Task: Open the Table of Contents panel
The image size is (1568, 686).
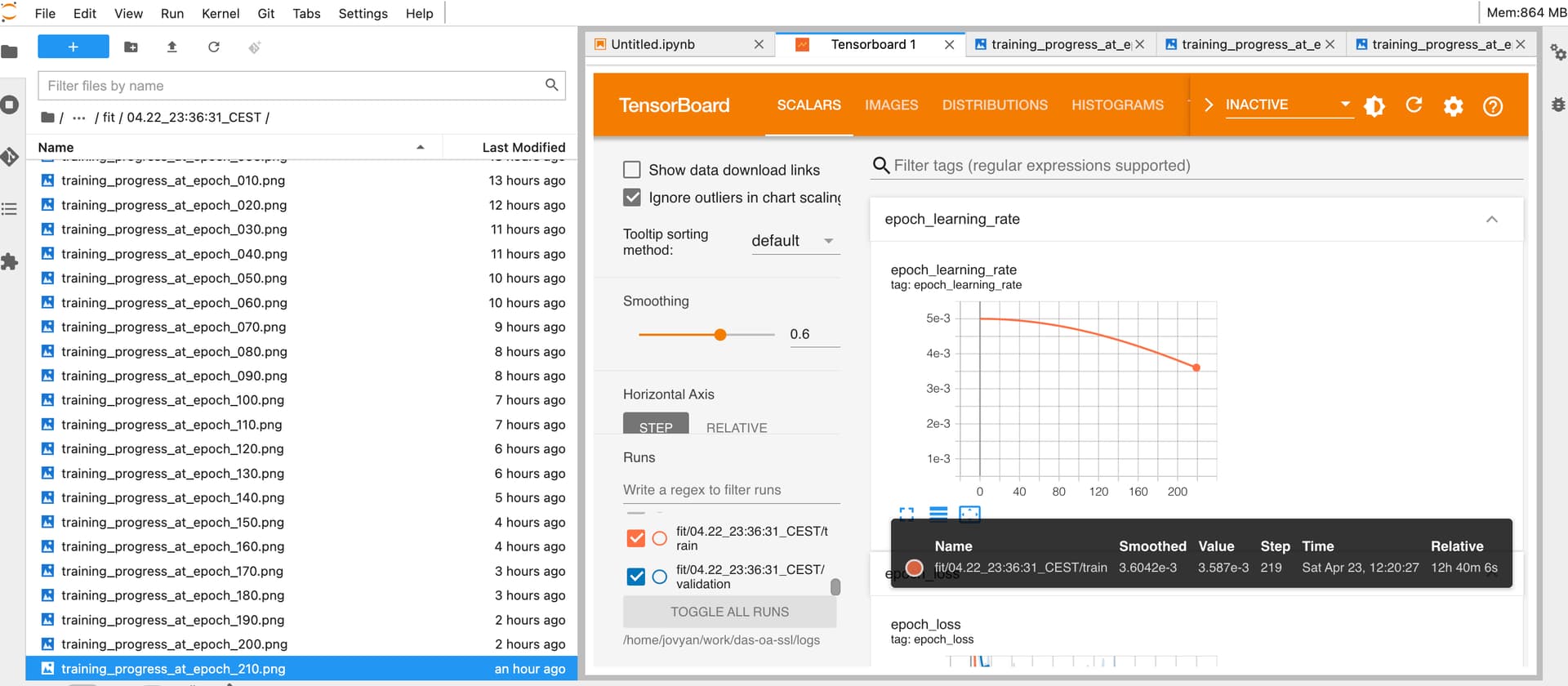Action: click(10, 209)
